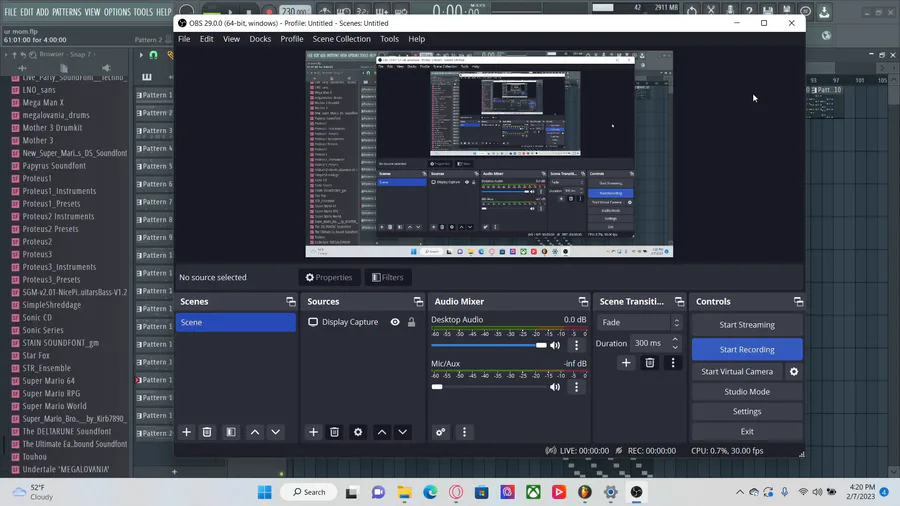Increase transition duration with up arrow

click(x=675, y=340)
